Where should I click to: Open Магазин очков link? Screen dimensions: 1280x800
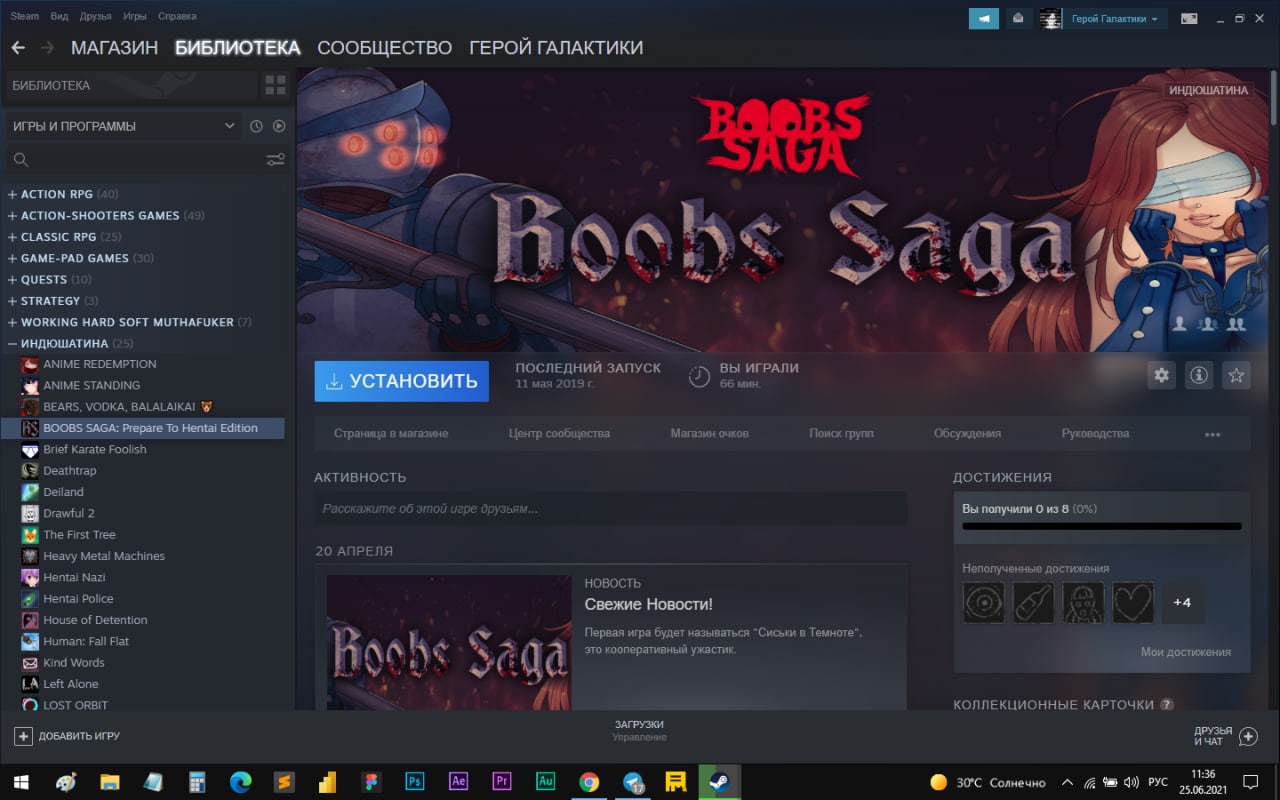[709, 434]
